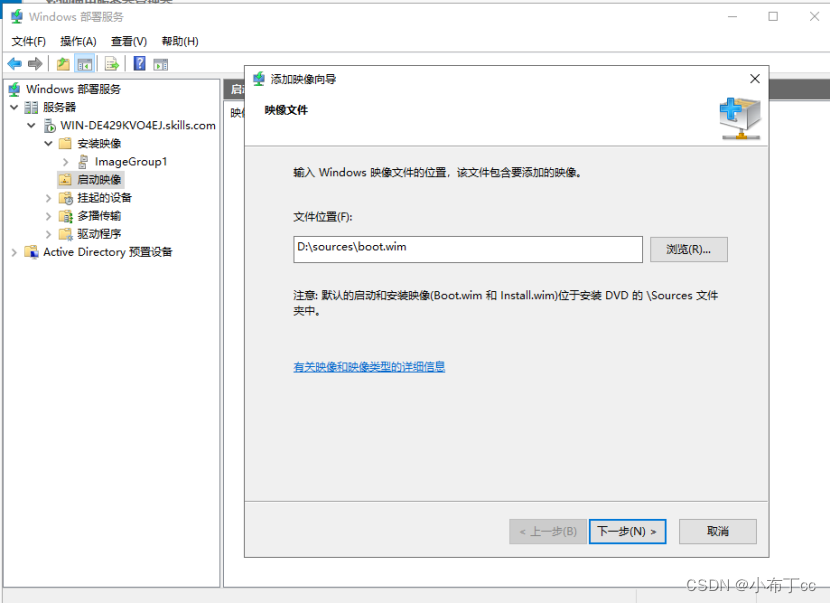831x603 pixels.
Task: Open the 帮助(H) menu
Action: 180,41
